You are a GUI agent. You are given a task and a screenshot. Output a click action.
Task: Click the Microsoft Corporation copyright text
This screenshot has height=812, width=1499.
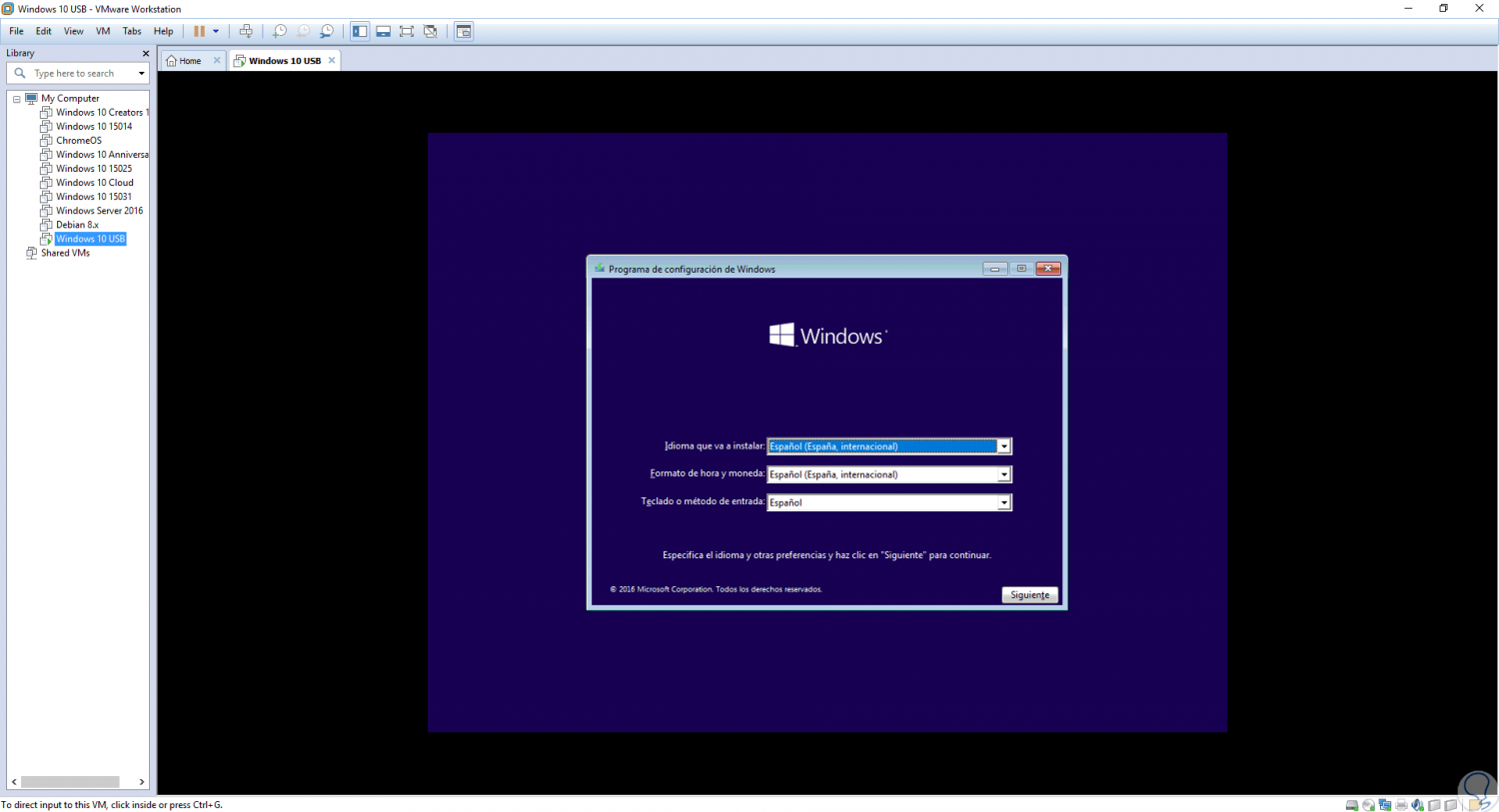pos(717,589)
